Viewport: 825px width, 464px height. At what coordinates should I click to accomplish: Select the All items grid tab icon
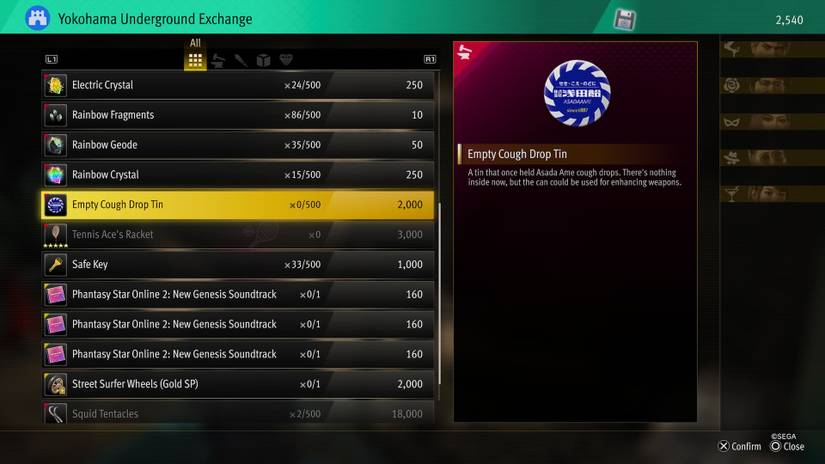tap(195, 60)
